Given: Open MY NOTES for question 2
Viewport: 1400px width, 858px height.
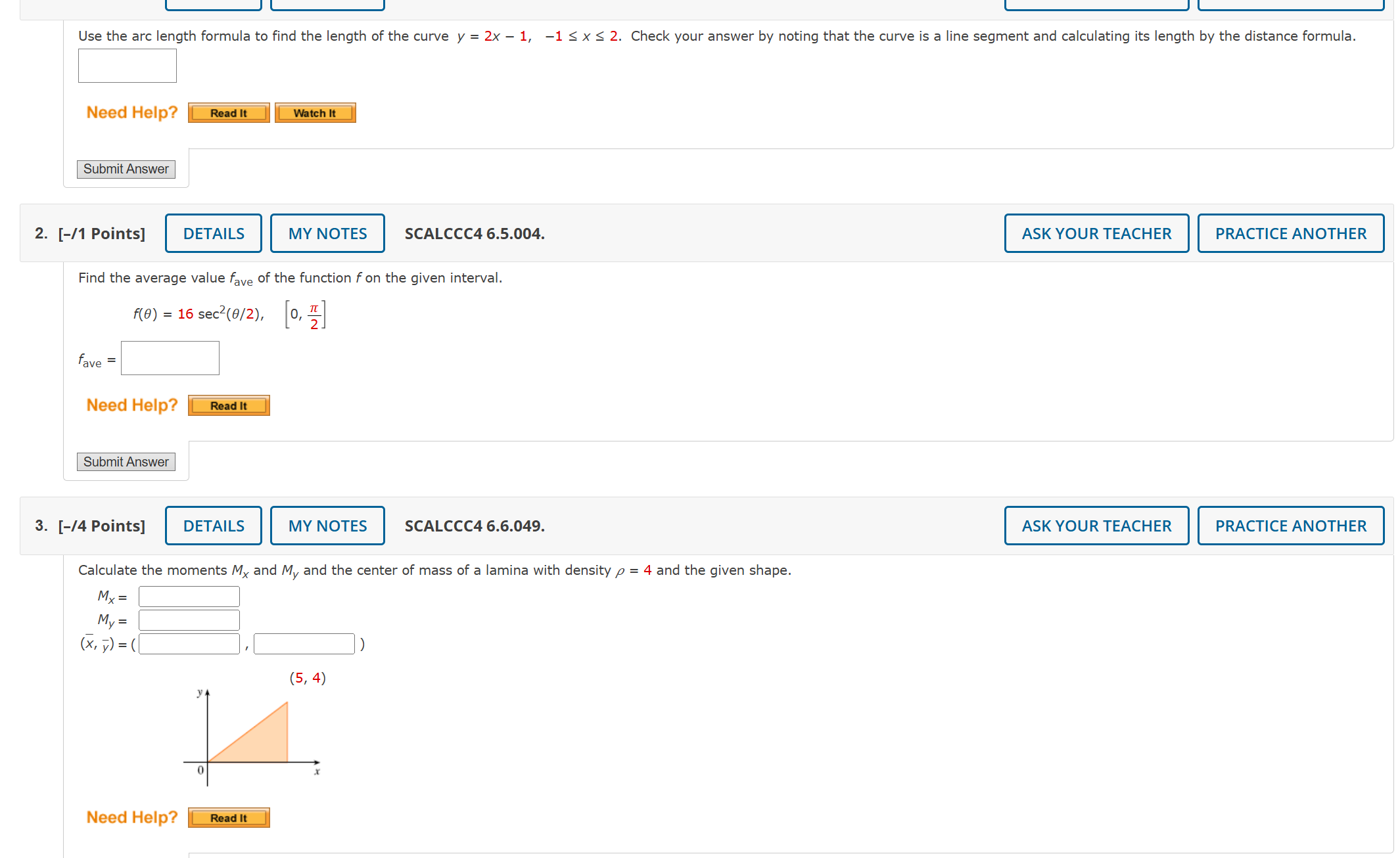Looking at the screenshot, I should [x=327, y=233].
